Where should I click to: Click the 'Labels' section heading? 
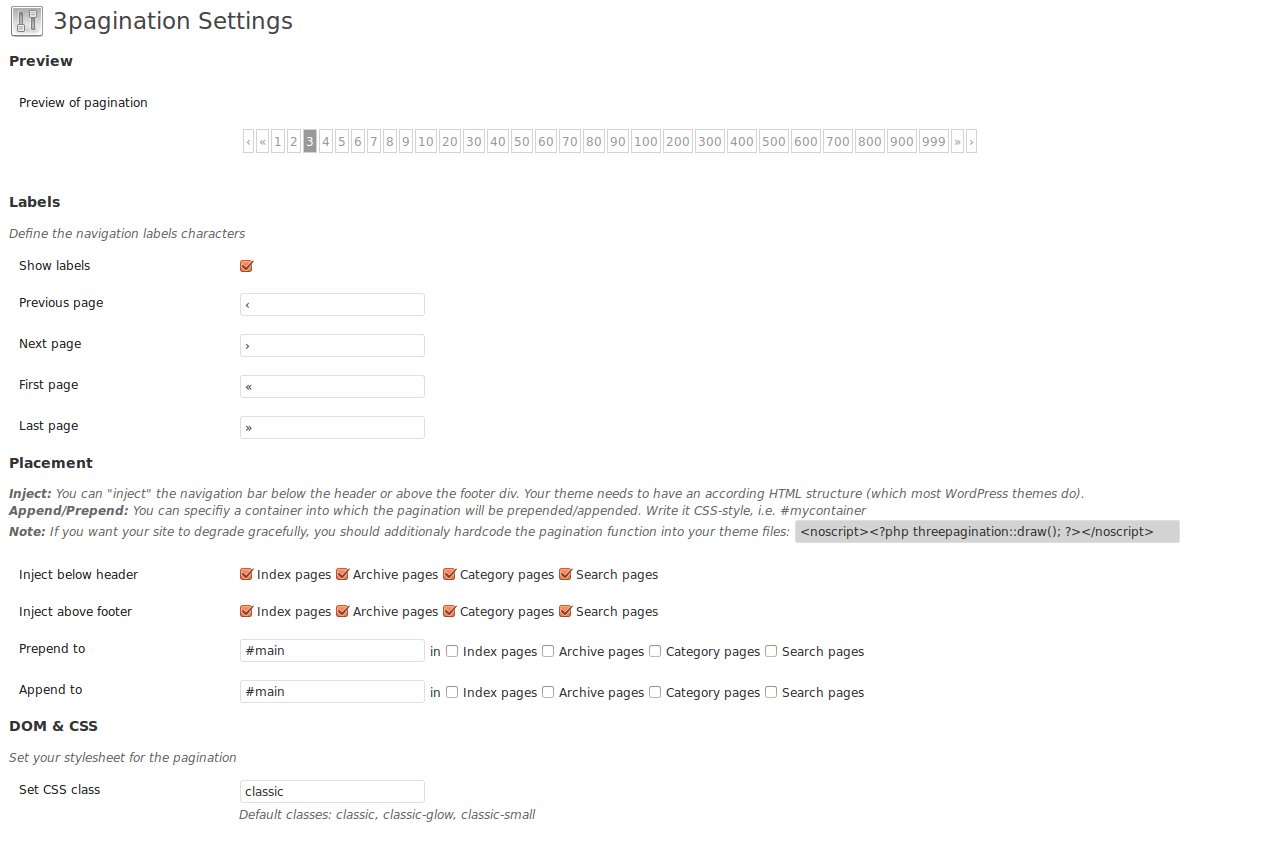pyautogui.click(x=35, y=202)
